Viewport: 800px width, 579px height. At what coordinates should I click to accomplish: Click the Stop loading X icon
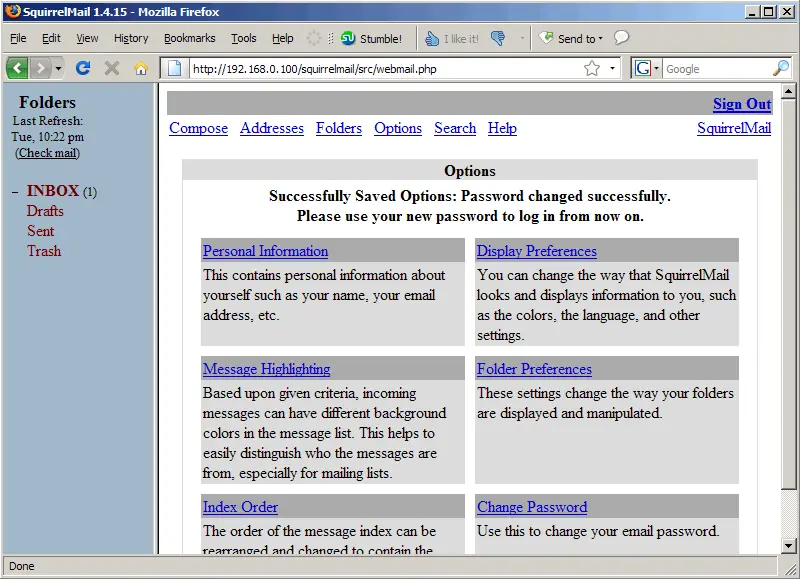click(112, 68)
